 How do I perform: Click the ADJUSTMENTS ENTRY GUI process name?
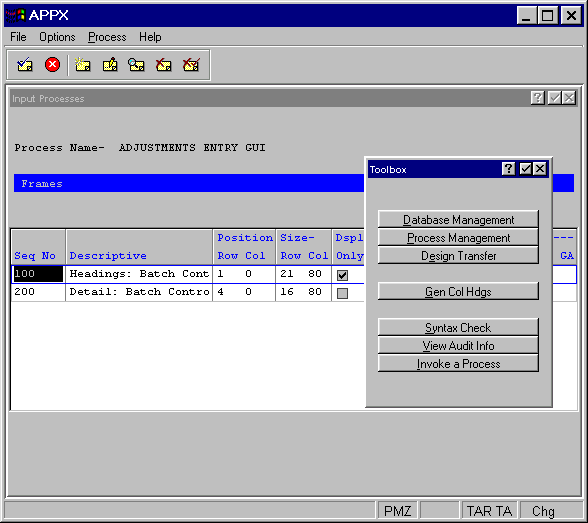(192, 148)
